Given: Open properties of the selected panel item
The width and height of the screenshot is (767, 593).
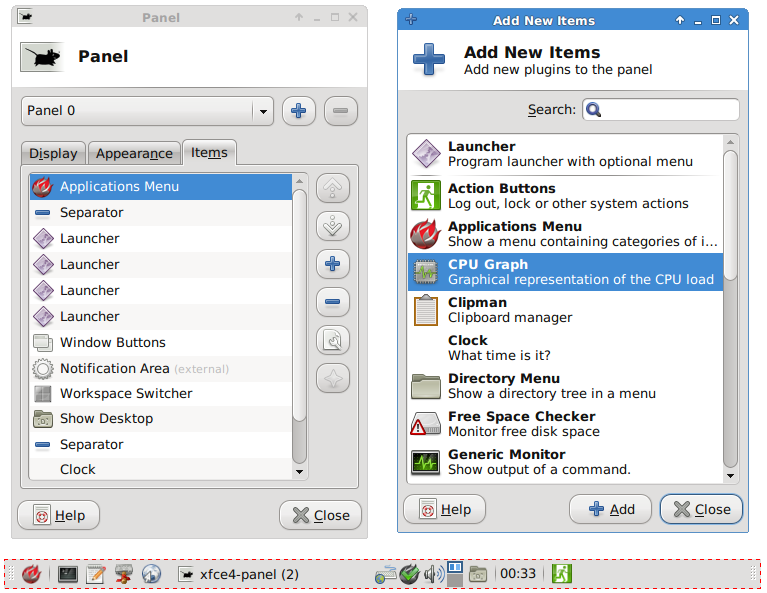Looking at the screenshot, I should click(333, 340).
